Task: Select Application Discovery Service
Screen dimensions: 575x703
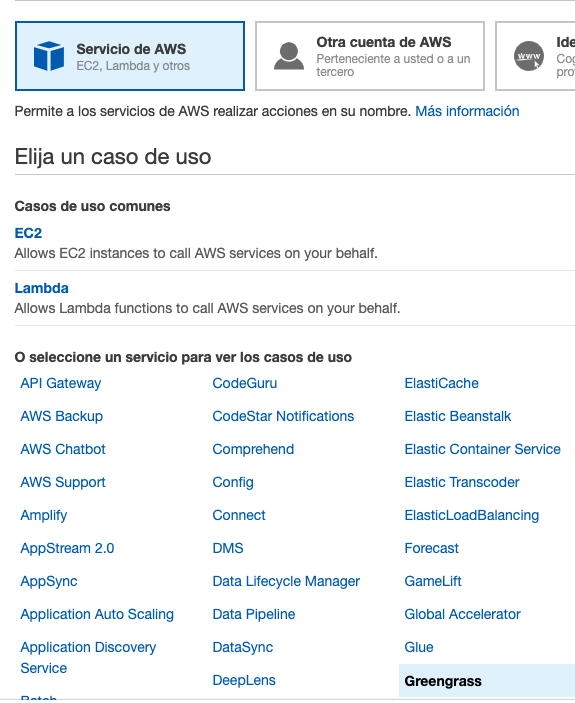Action: click(x=88, y=658)
